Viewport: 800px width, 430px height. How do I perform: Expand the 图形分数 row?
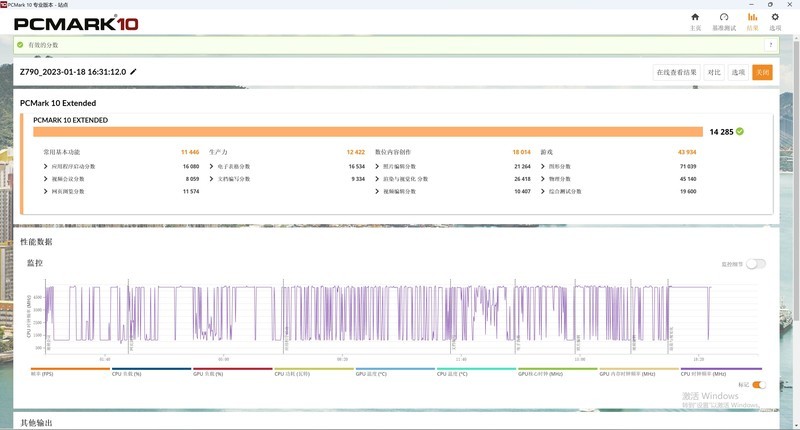pos(543,166)
